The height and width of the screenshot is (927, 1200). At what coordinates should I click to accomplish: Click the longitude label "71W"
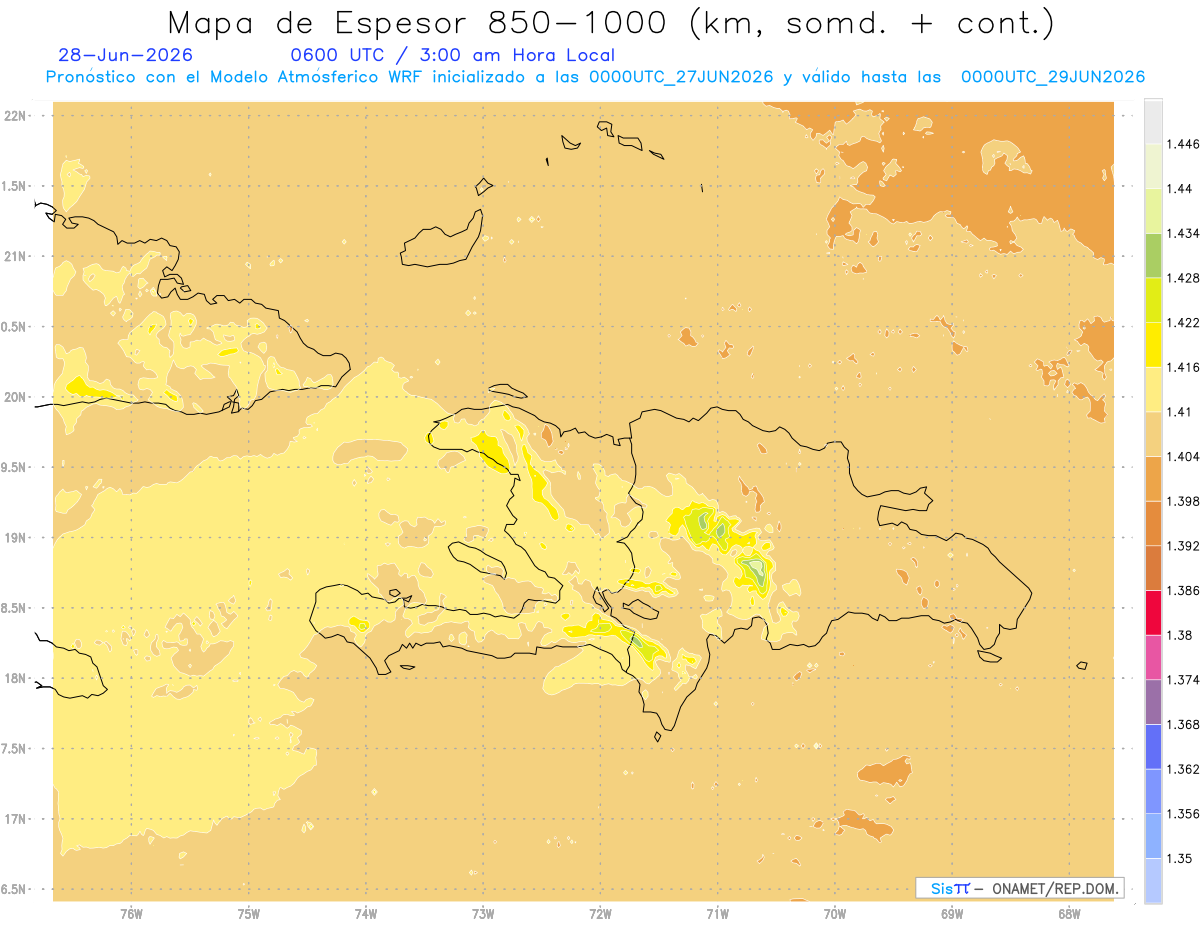coord(717,914)
